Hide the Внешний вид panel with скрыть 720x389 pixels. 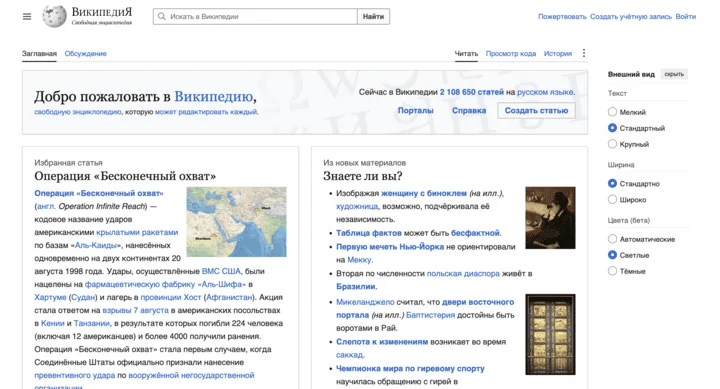[674, 74]
